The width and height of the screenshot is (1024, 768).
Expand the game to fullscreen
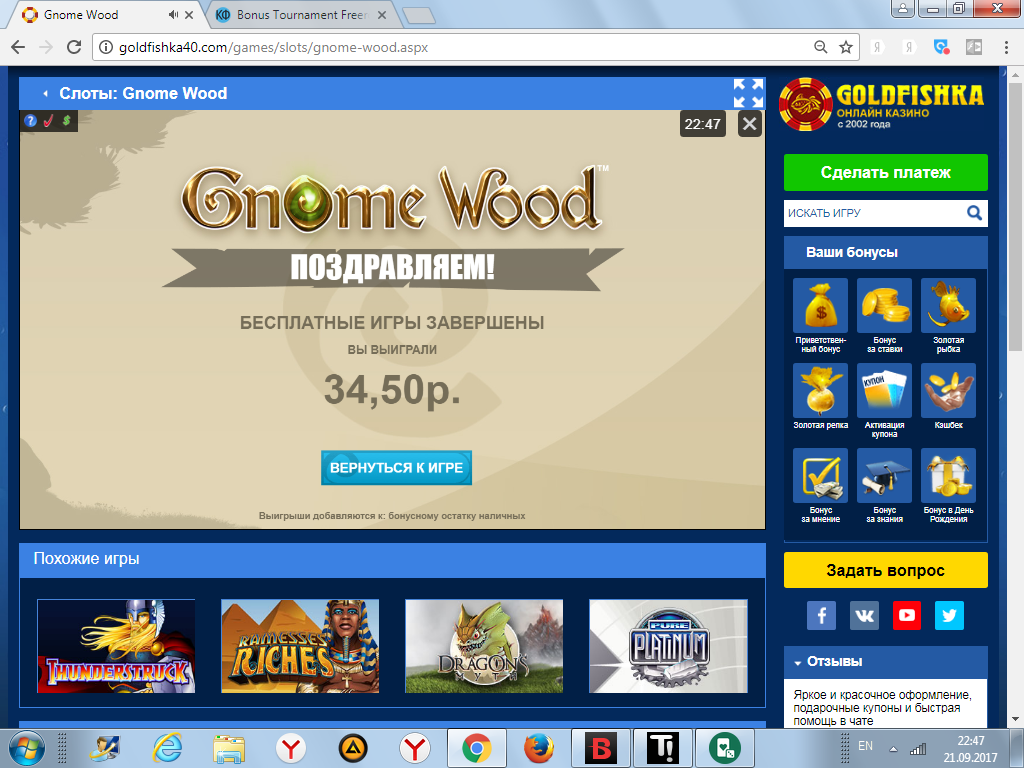(748, 93)
